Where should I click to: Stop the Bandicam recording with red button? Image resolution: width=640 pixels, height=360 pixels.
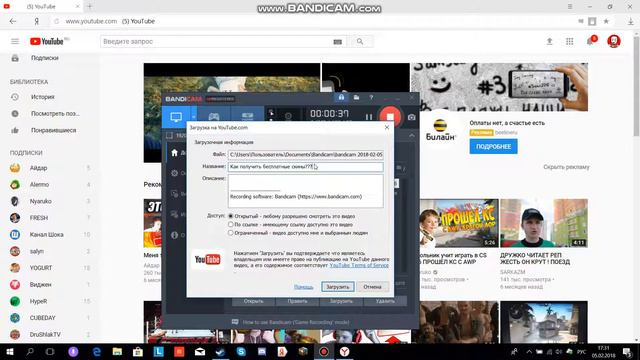(390, 117)
